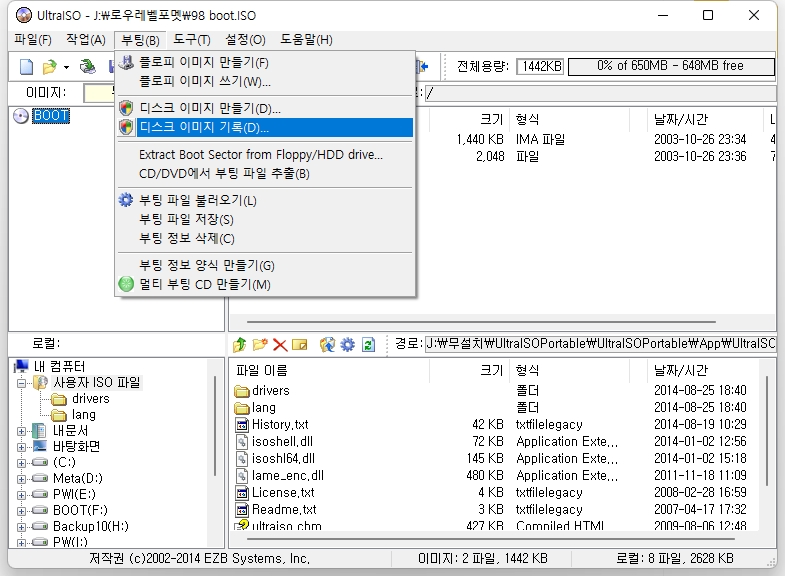
Task: Click the 1442KB total size field
Action: click(540, 66)
